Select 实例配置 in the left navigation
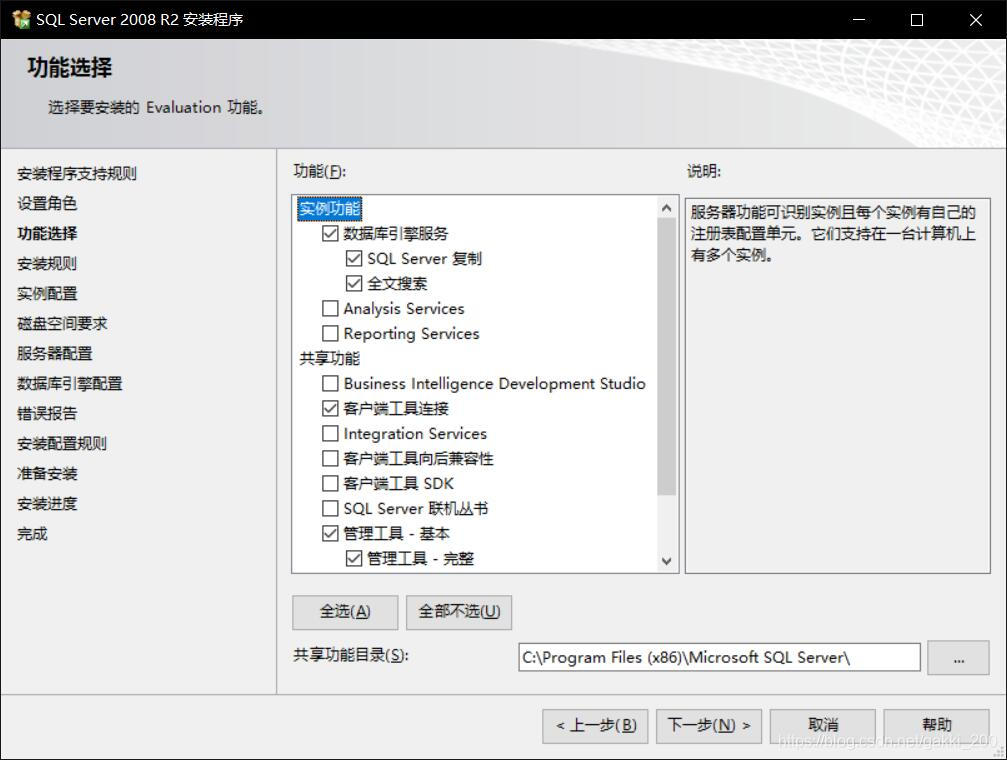This screenshot has height=760, width=1007. coord(48,293)
